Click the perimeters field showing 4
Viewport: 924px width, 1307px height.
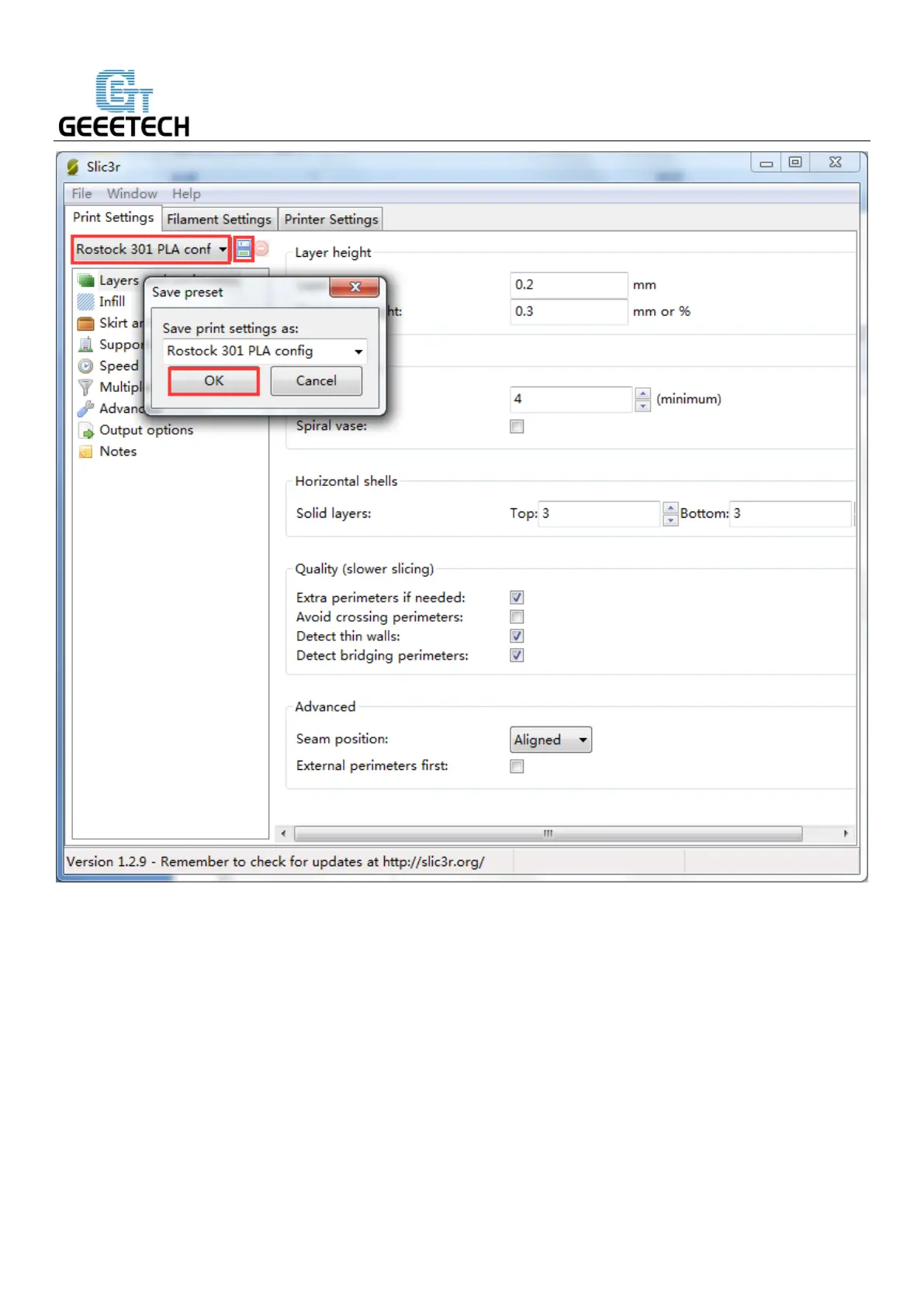pyautogui.click(x=572, y=399)
